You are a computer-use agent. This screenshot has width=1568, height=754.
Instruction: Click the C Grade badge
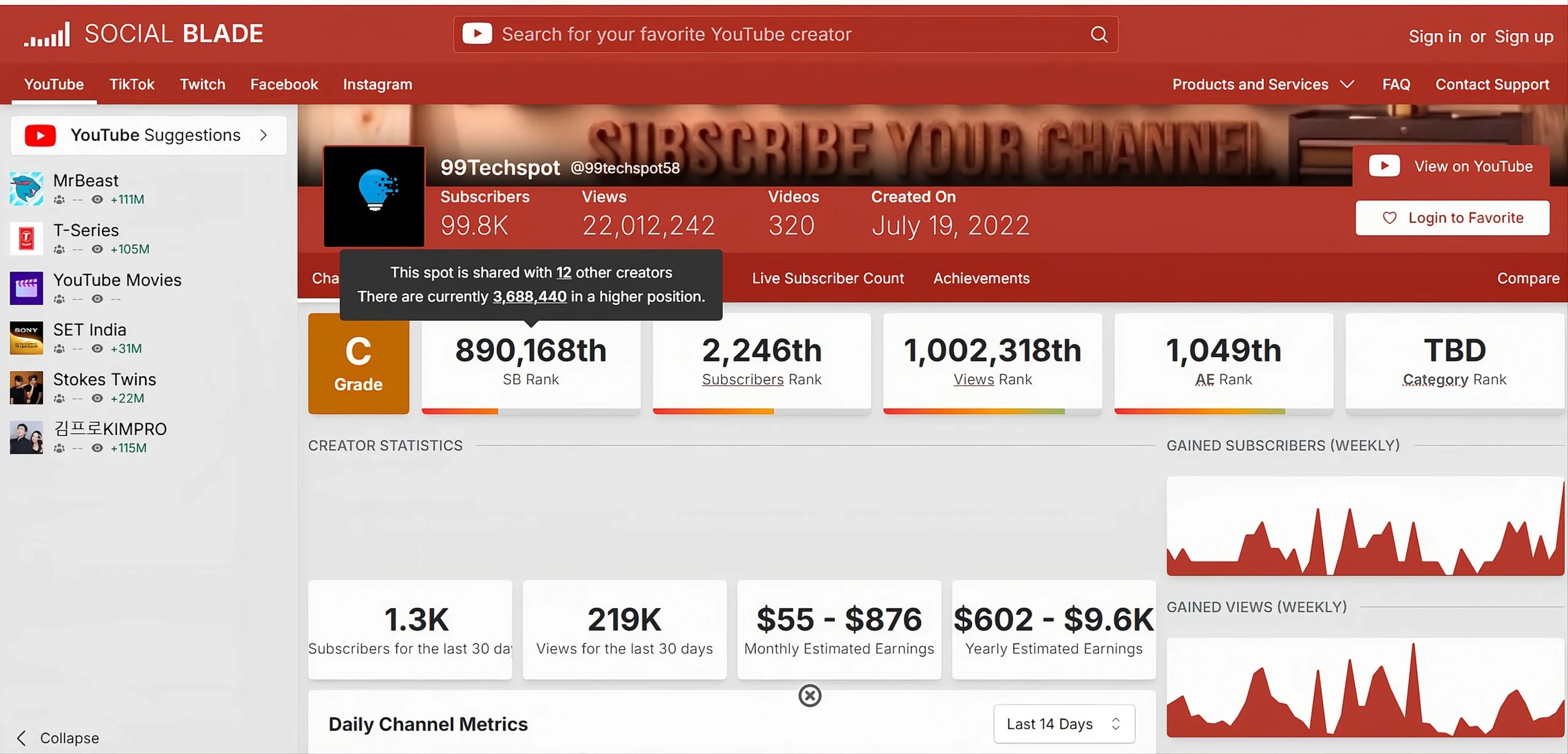point(358,364)
